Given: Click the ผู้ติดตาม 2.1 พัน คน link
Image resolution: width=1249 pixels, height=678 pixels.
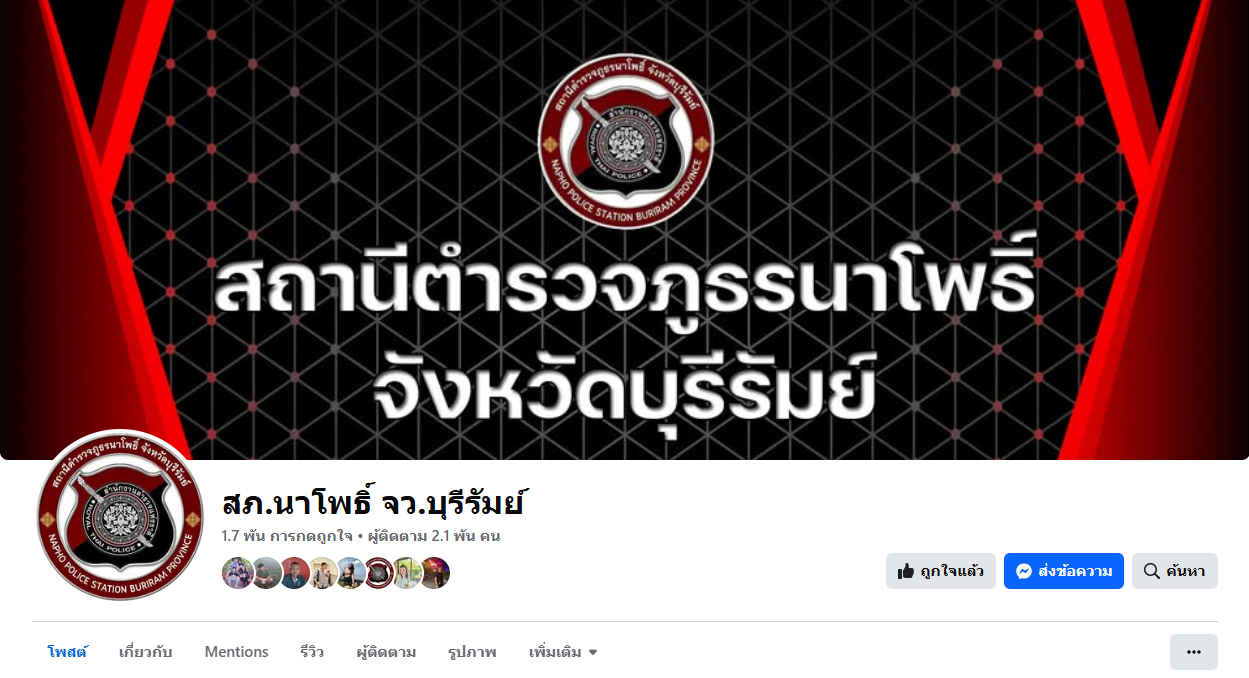Looking at the screenshot, I should (x=434, y=536).
